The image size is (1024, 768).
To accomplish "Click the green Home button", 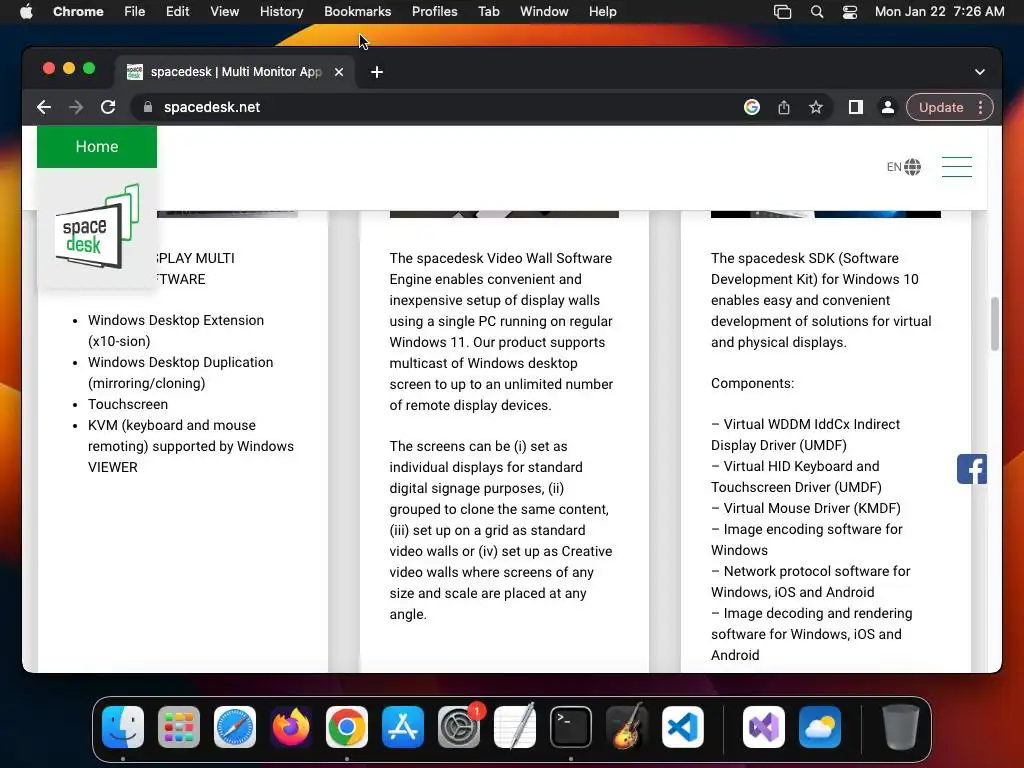I will pyautogui.click(x=97, y=146).
